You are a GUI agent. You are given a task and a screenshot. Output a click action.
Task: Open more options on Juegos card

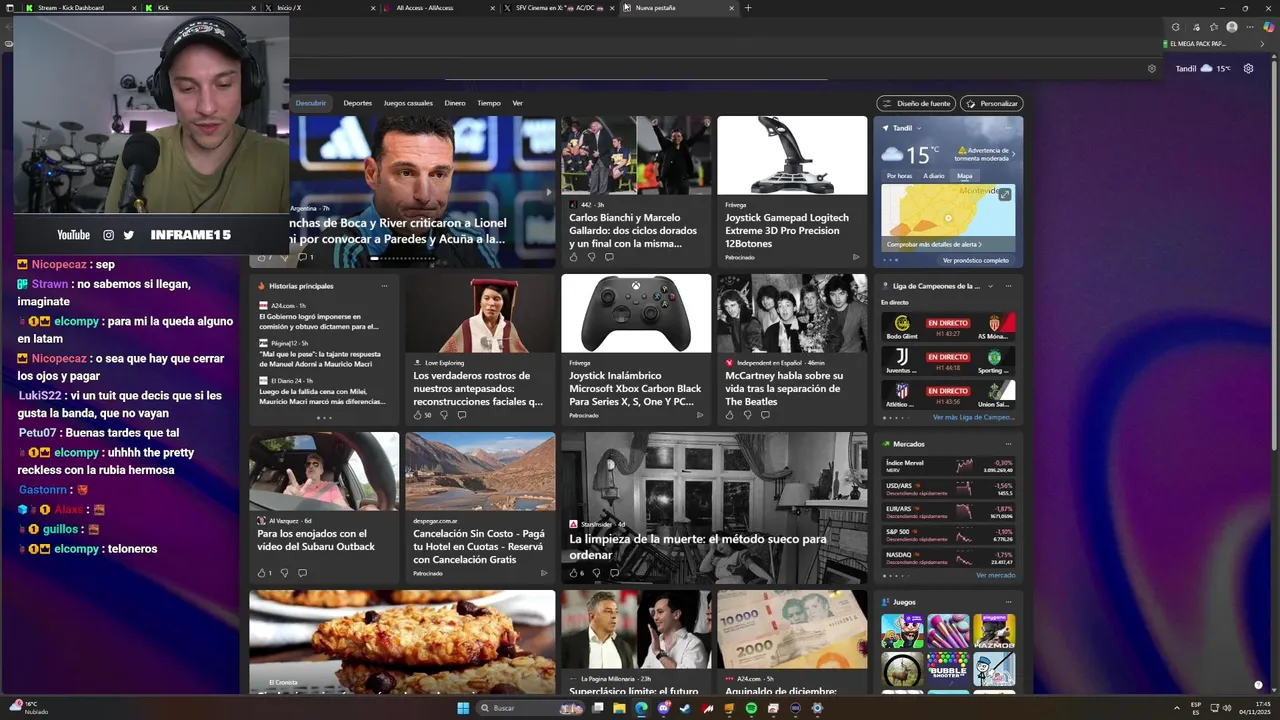coord(1009,602)
